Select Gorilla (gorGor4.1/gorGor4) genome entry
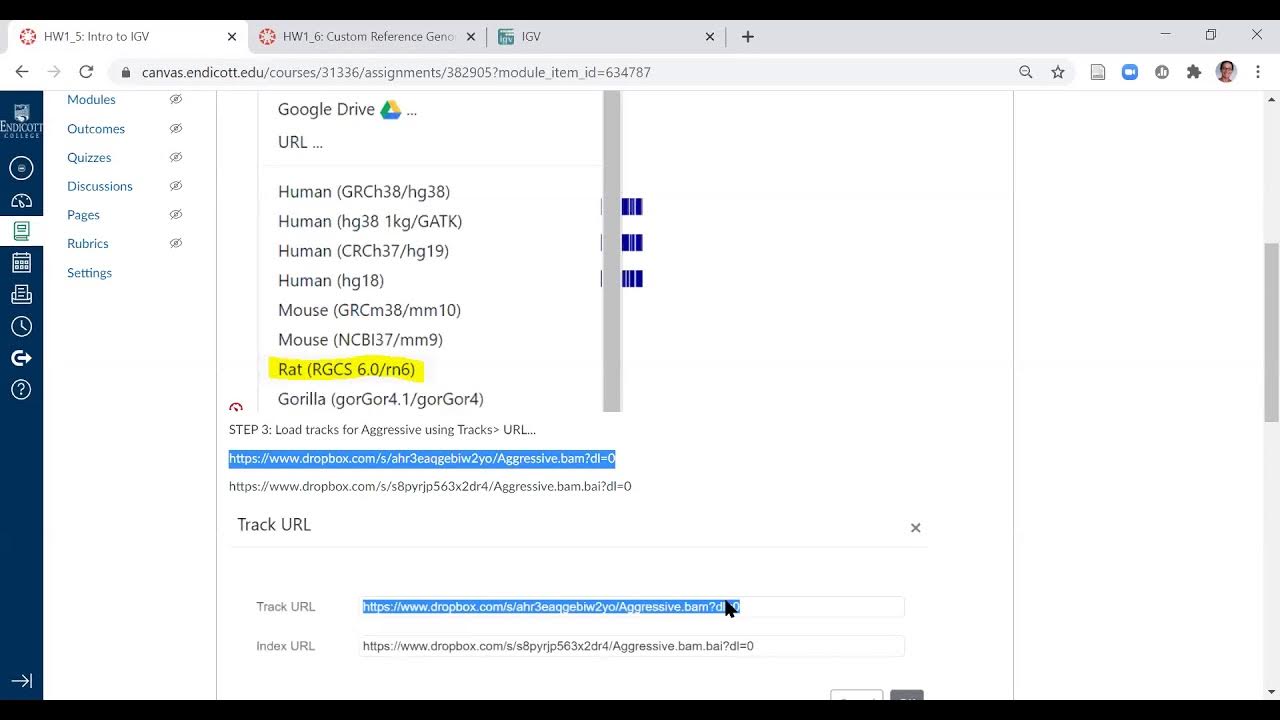1280x720 pixels. 381,399
